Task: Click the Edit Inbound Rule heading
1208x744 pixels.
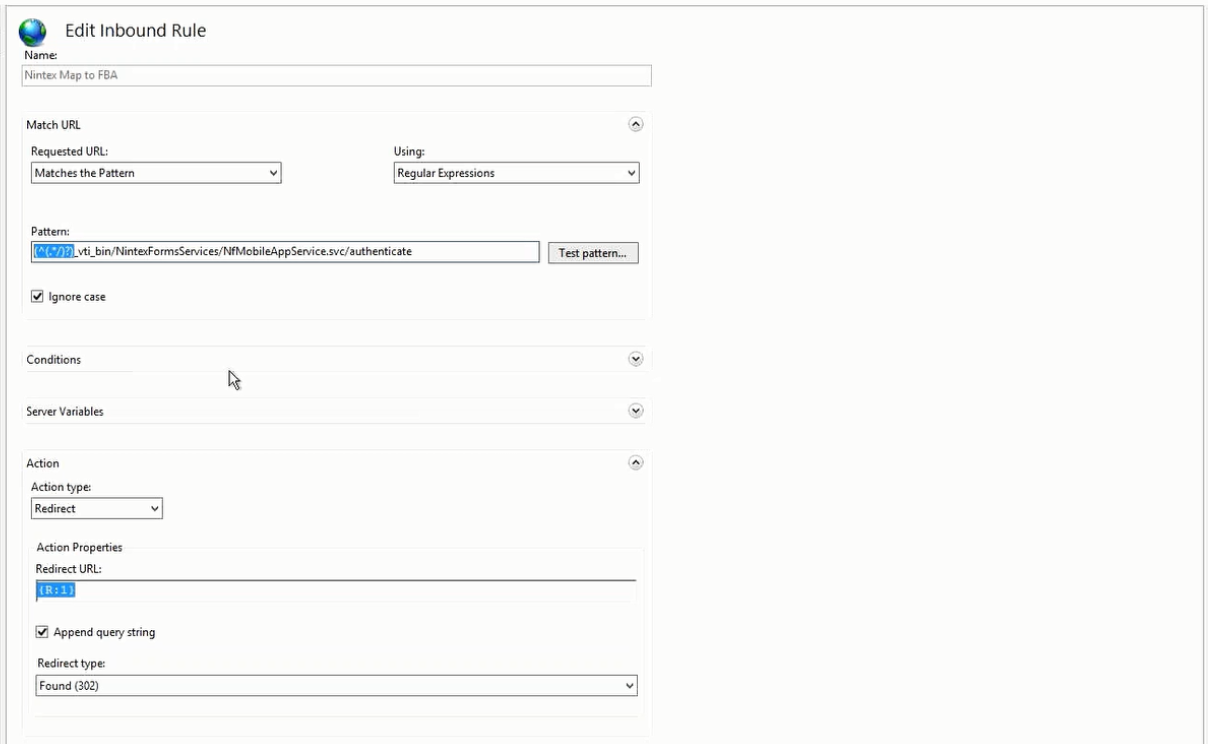Action: point(136,31)
